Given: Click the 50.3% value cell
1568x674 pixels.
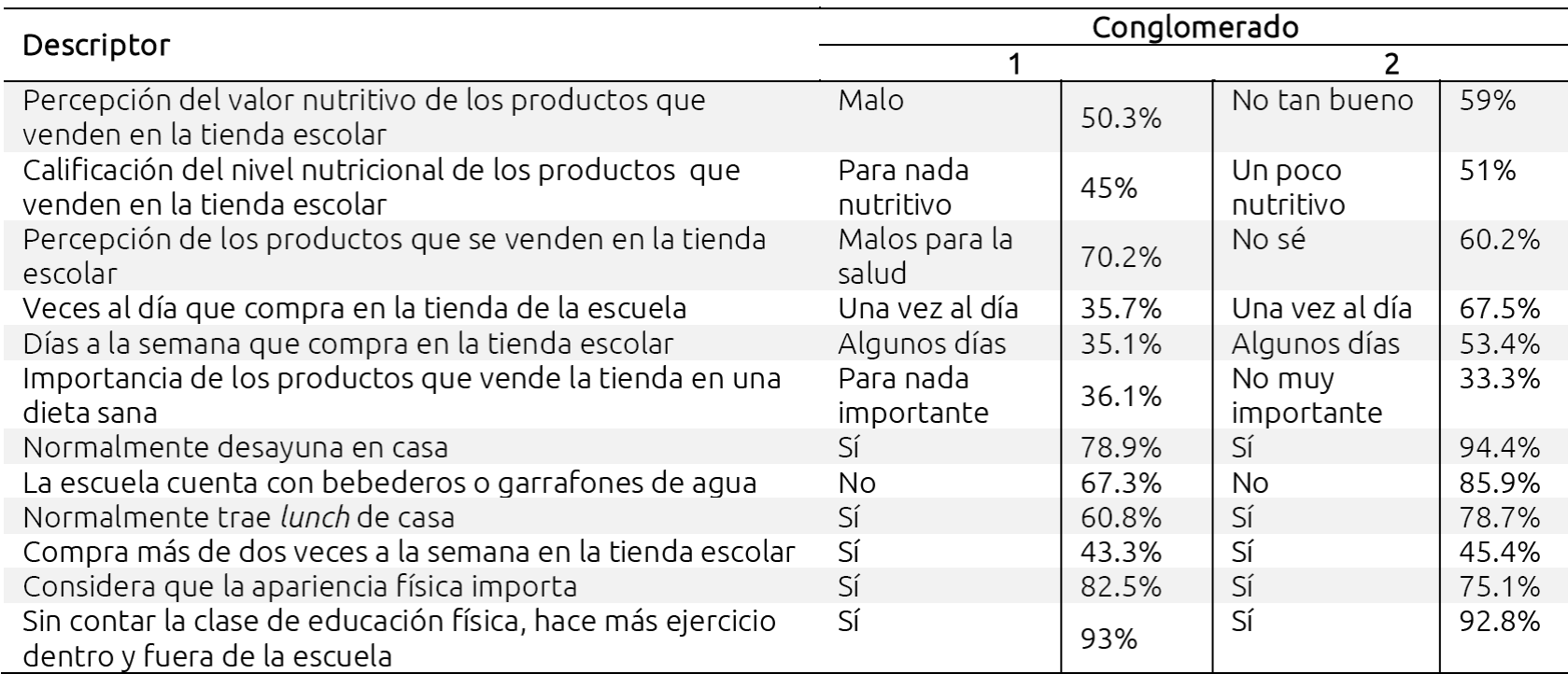Looking at the screenshot, I should click(1121, 118).
